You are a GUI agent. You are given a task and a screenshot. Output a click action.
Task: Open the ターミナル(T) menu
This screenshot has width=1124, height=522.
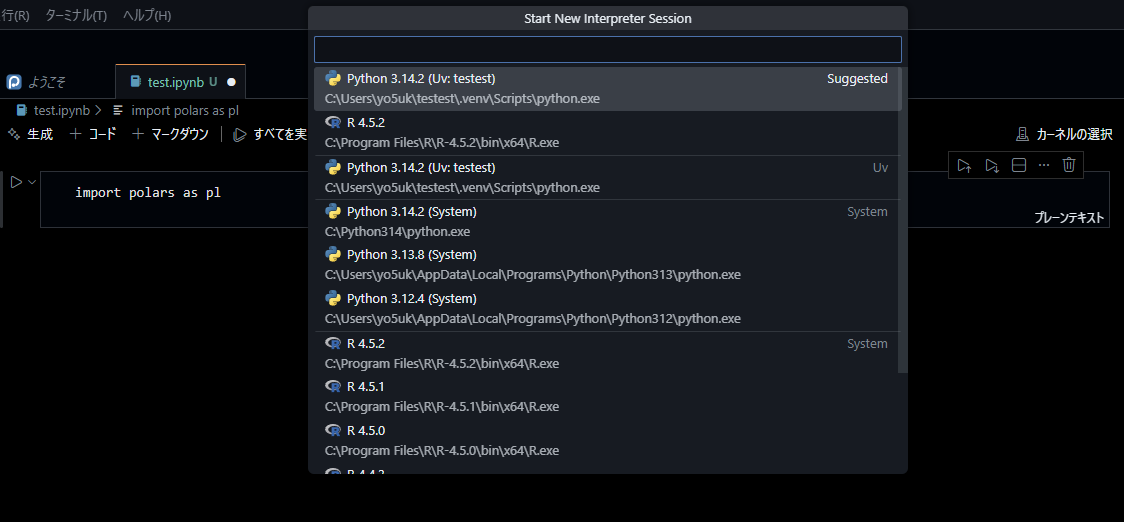click(x=76, y=16)
